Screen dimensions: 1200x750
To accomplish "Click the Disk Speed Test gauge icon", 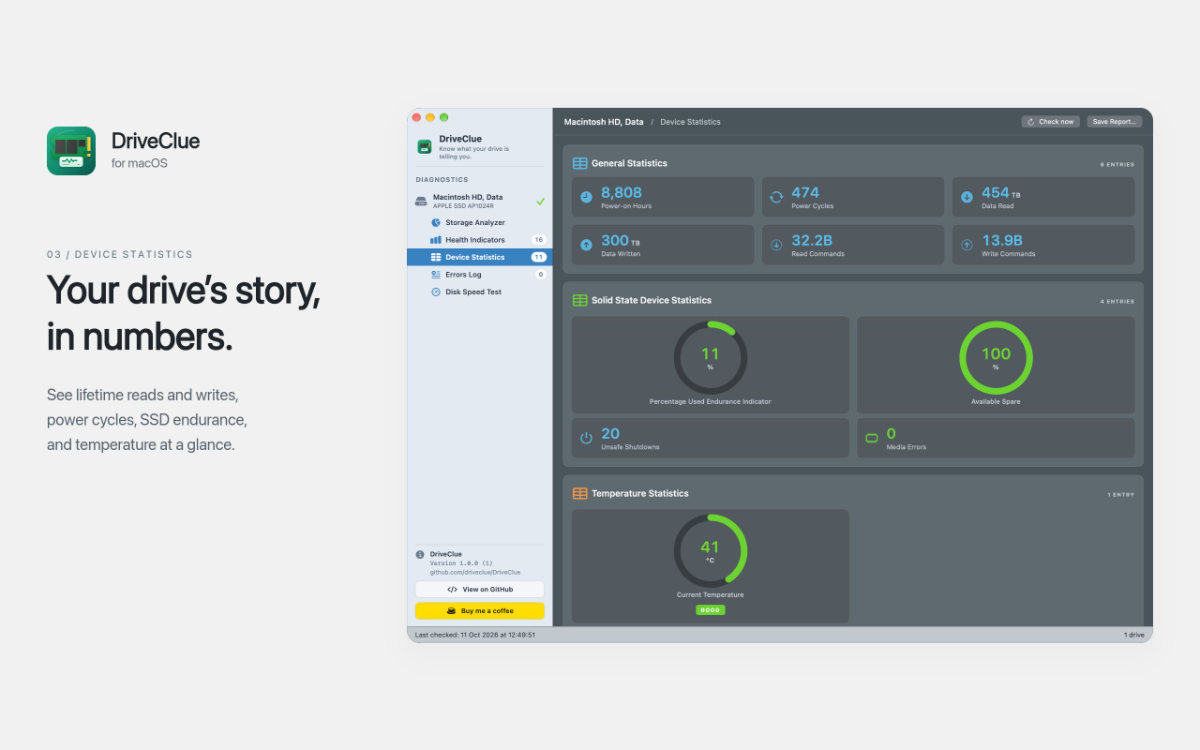I will click(x=436, y=292).
